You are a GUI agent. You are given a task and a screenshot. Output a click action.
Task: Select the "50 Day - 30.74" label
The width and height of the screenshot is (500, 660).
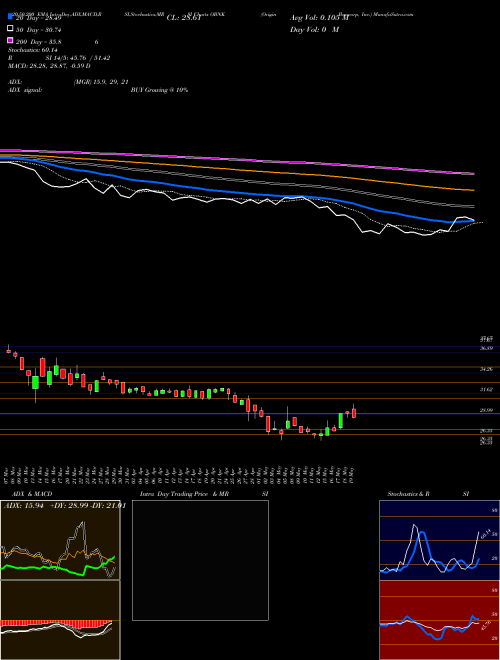click(38, 30)
